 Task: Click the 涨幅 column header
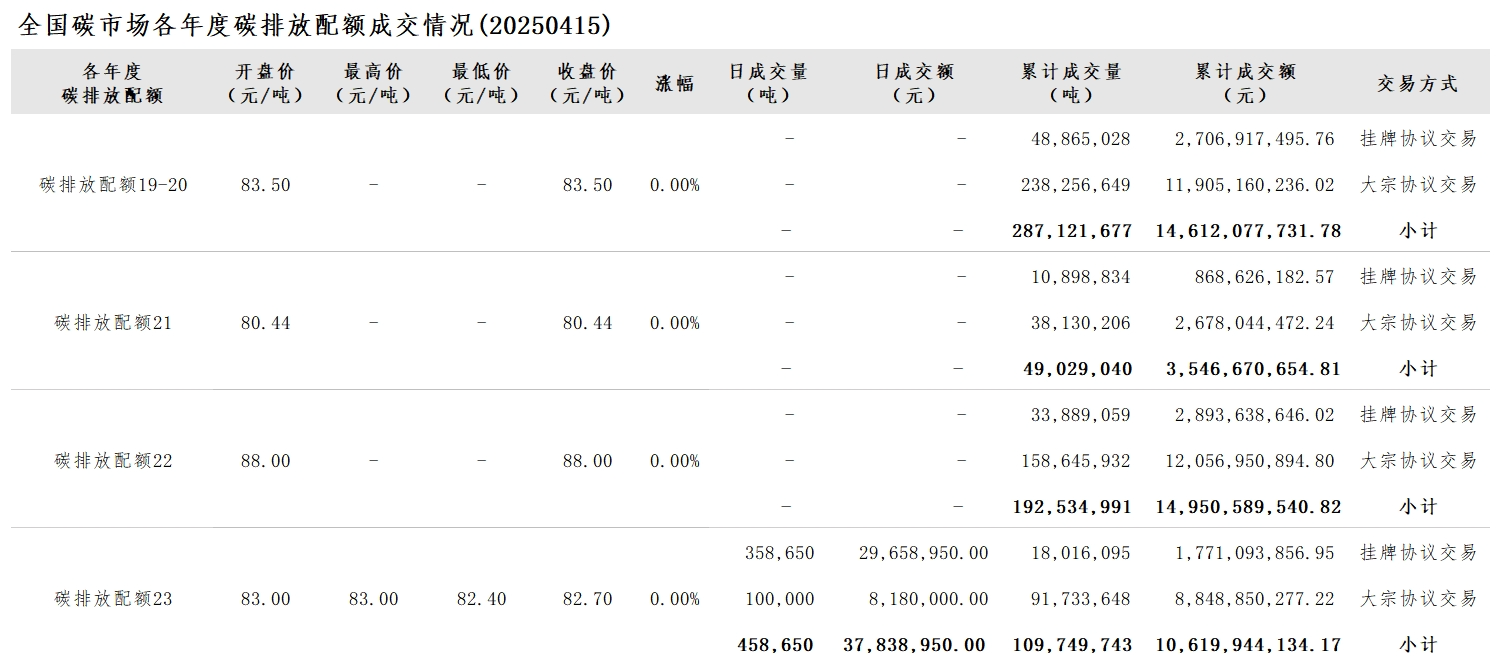click(675, 84)
